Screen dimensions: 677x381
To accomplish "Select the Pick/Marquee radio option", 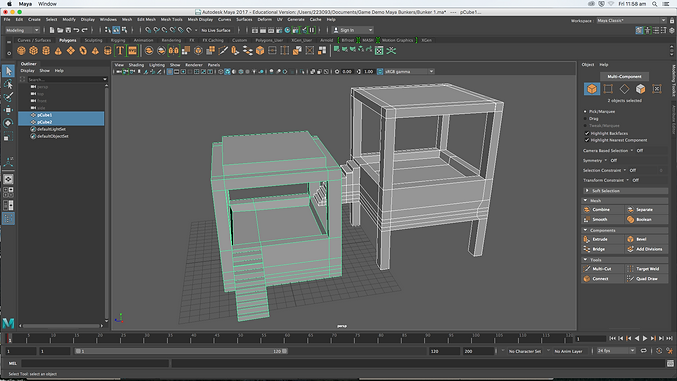I will 585,111.
